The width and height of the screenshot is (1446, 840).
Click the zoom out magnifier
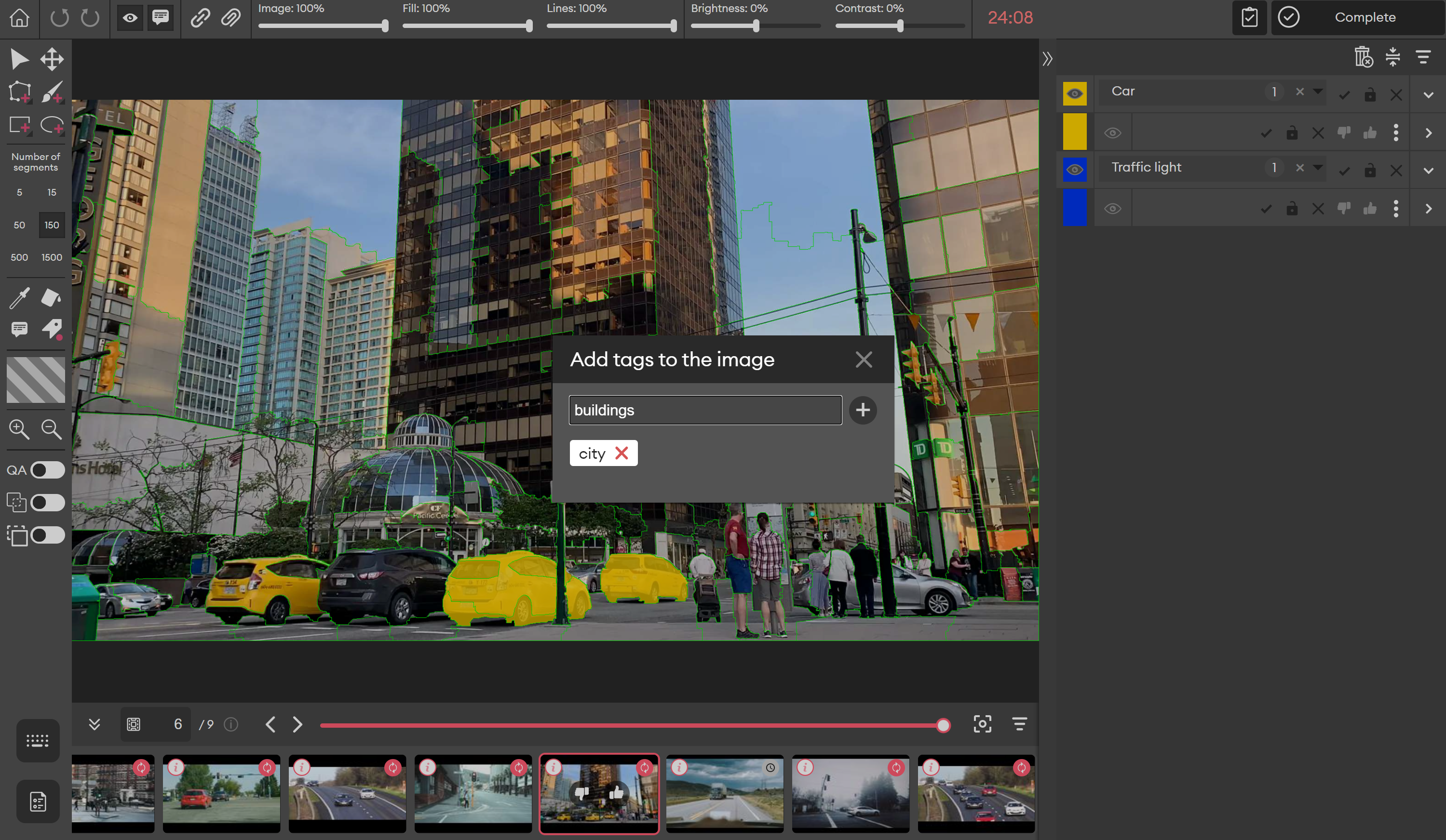coord(52,429)
